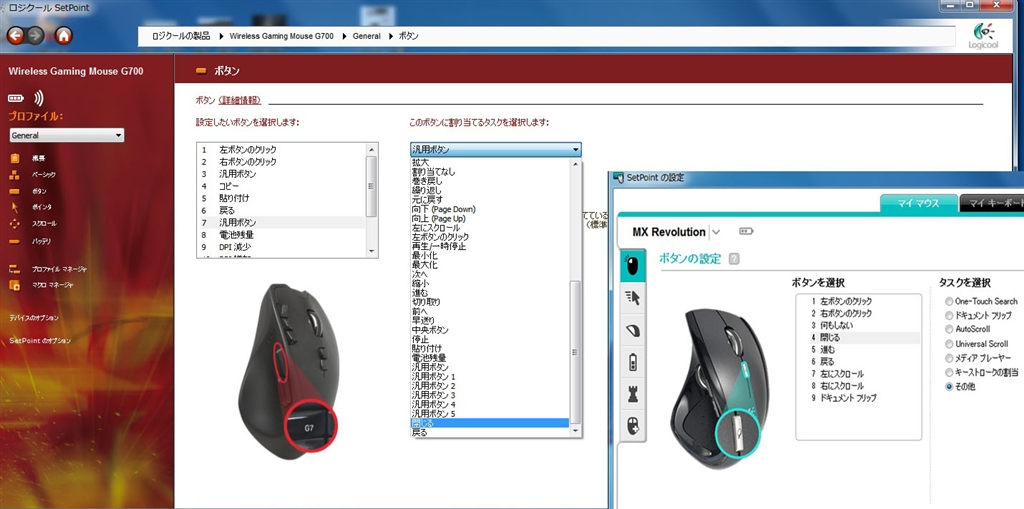1024x509 pixels.
Task: Click the ロジクールの製品 breadcrumb arrow
Action: point(221,36)
